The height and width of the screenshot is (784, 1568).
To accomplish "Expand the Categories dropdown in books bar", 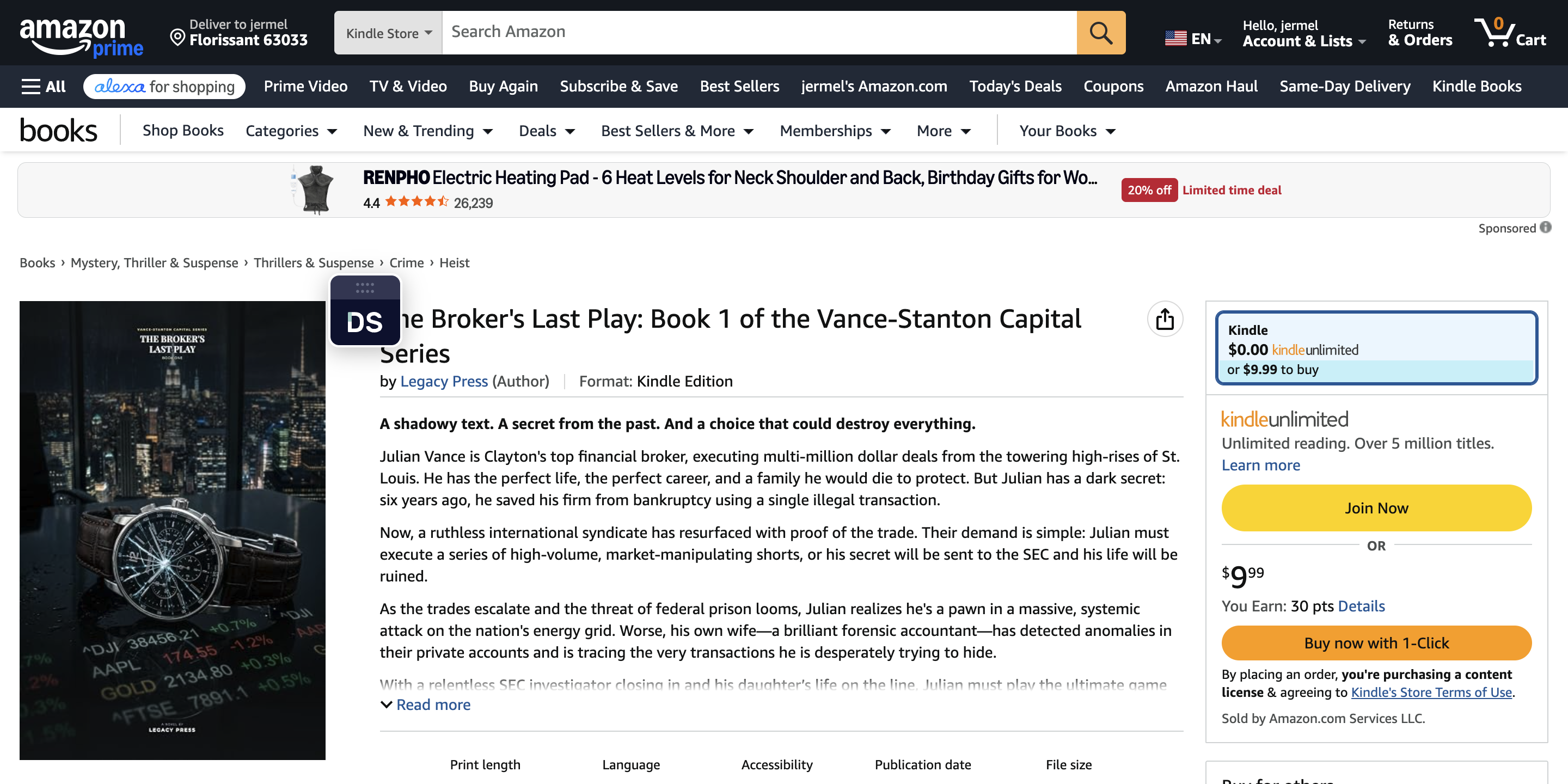I will coord(291,131).
